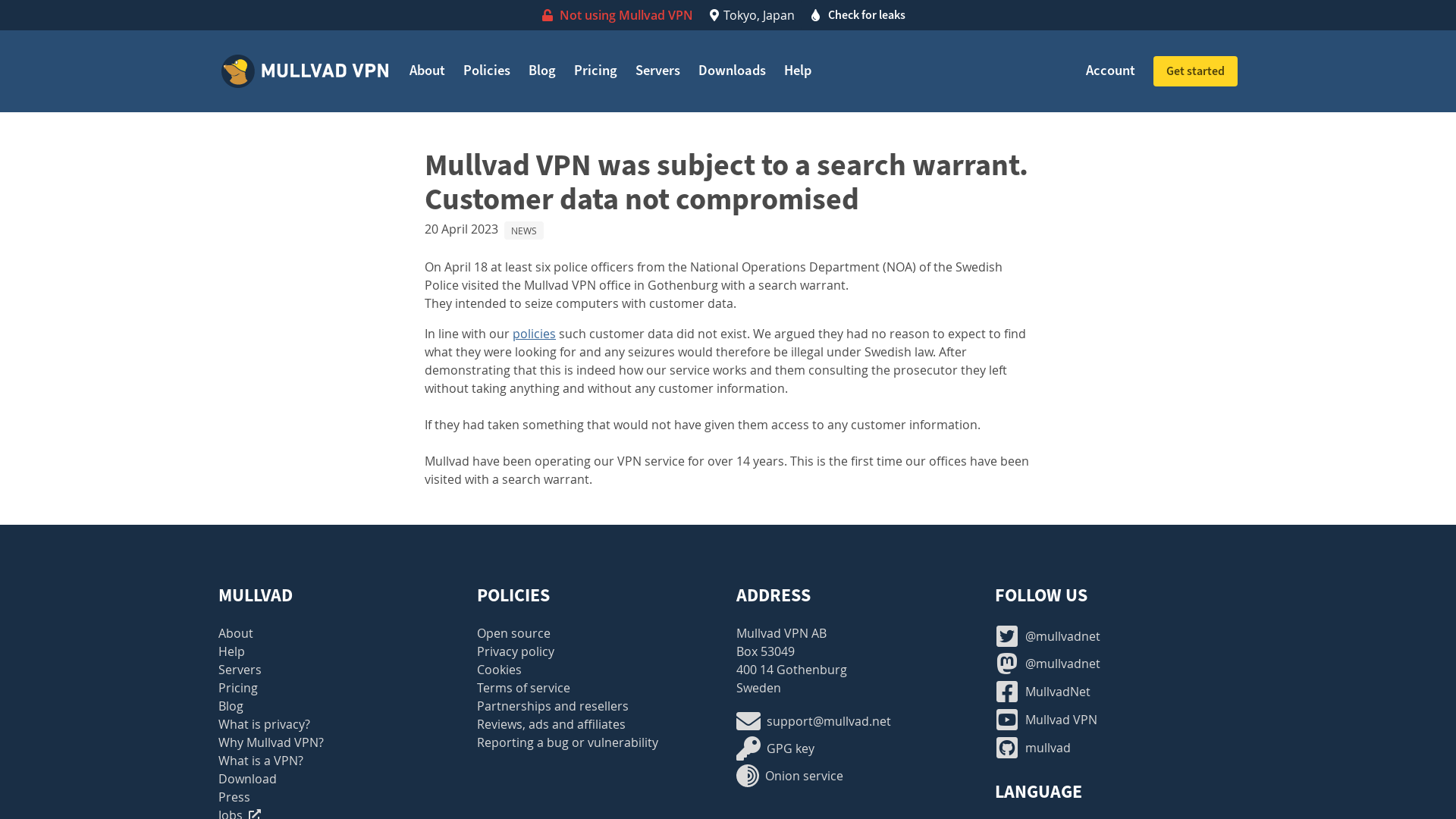This screenshot has width=1456, height=819.
Task: Expand the Help navigation dropdown
Action: click(x=797, y=70)
